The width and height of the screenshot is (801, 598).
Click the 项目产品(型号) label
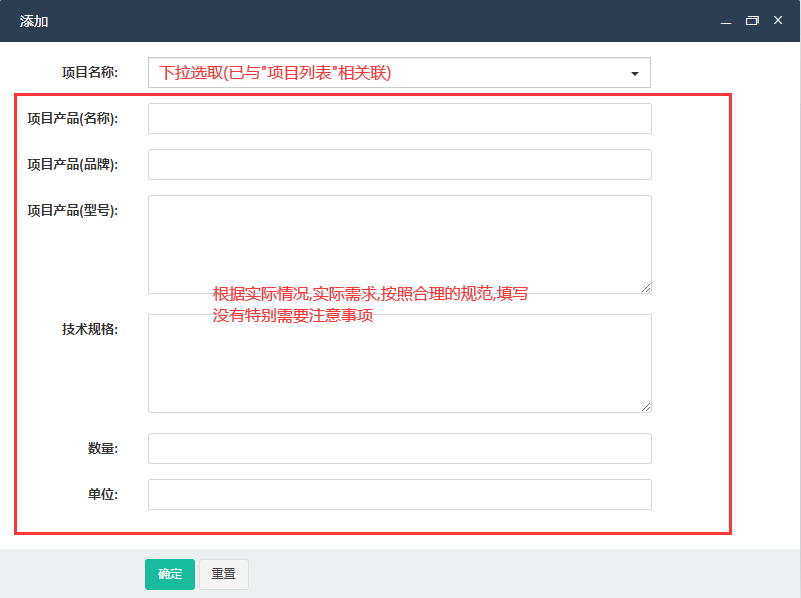[73, 210]
